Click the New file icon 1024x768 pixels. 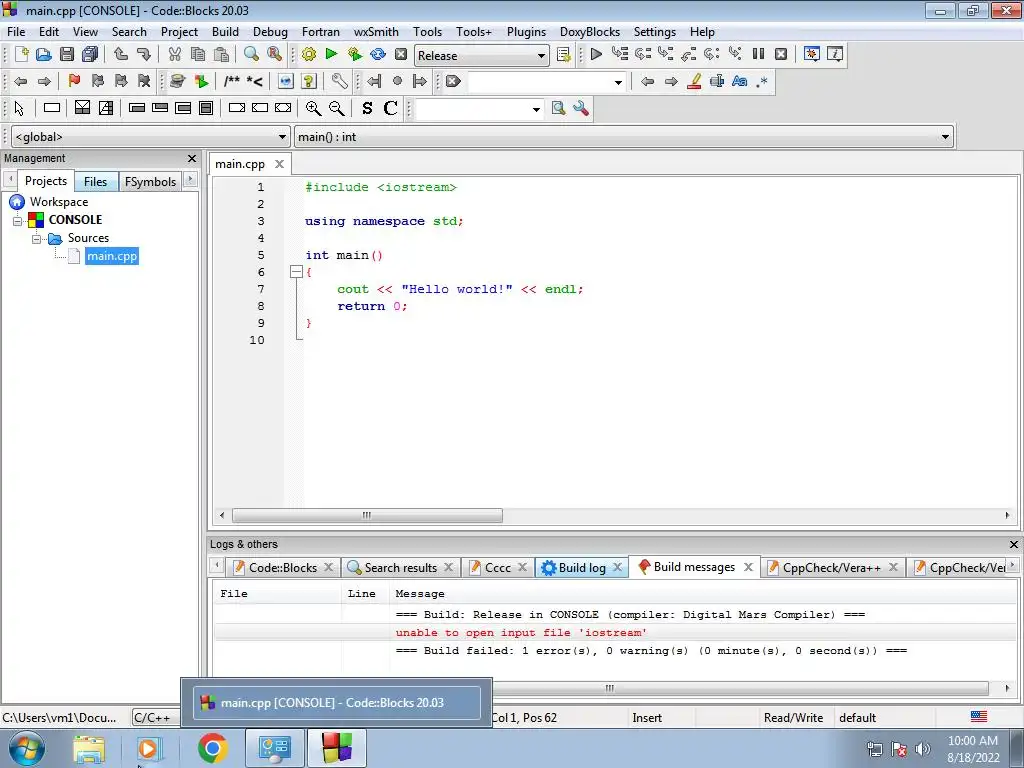click(x=21, y=54)
